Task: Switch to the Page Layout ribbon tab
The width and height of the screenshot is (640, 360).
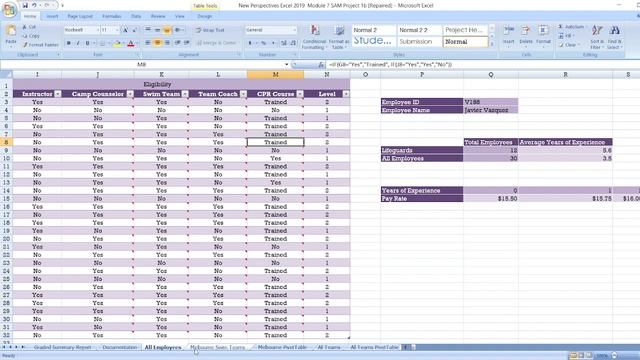Action: tap(80, 16)
